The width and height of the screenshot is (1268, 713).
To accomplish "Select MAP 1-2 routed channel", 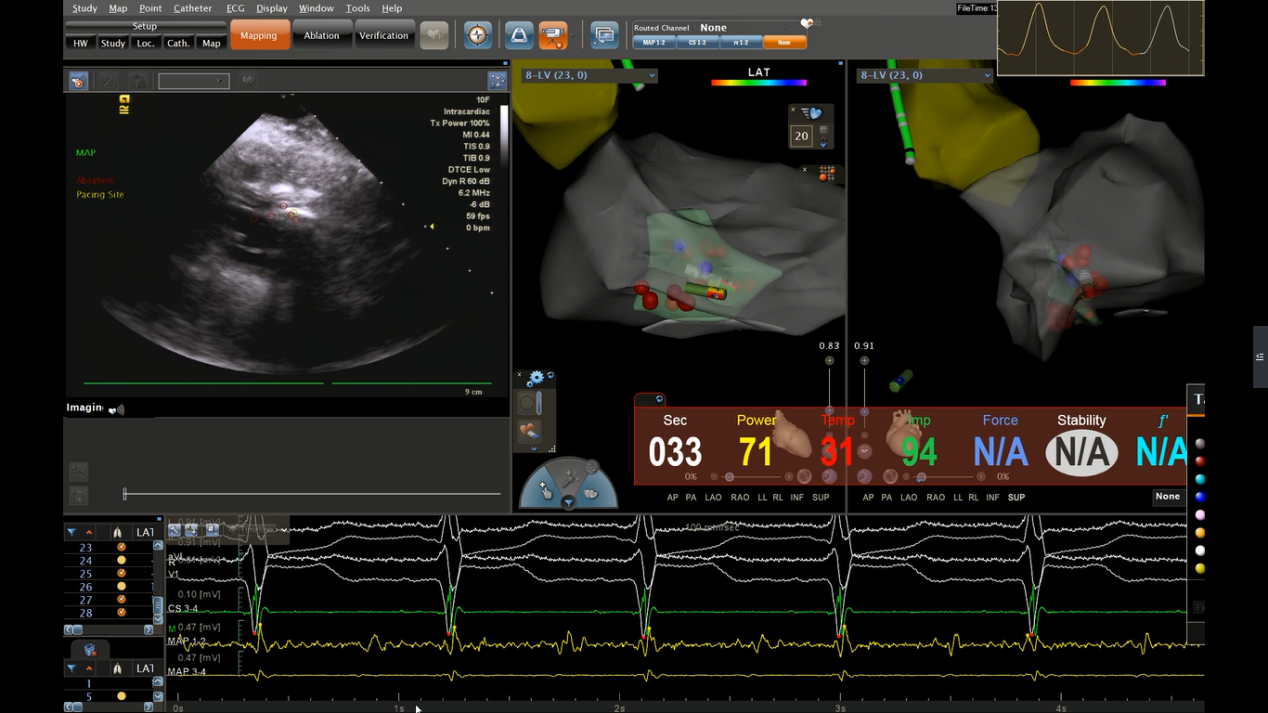I will [654, 43].
